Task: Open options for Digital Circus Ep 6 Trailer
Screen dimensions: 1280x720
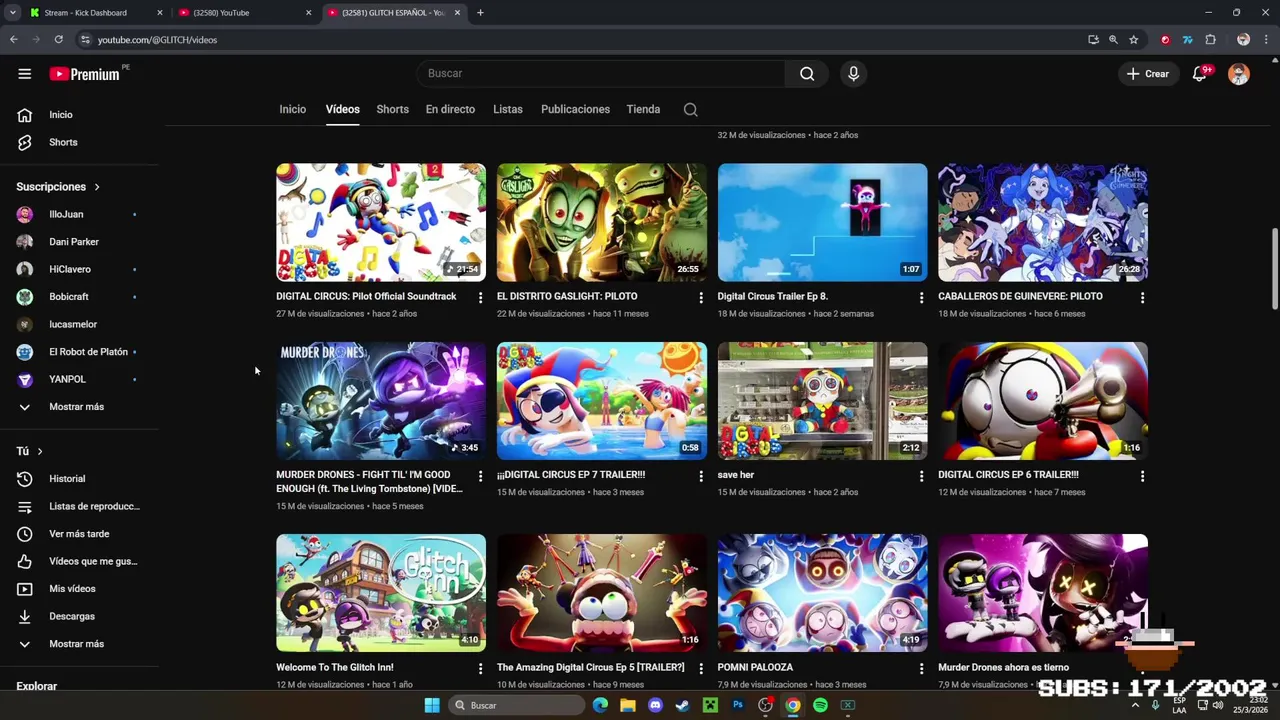Action: (1142, 477)
